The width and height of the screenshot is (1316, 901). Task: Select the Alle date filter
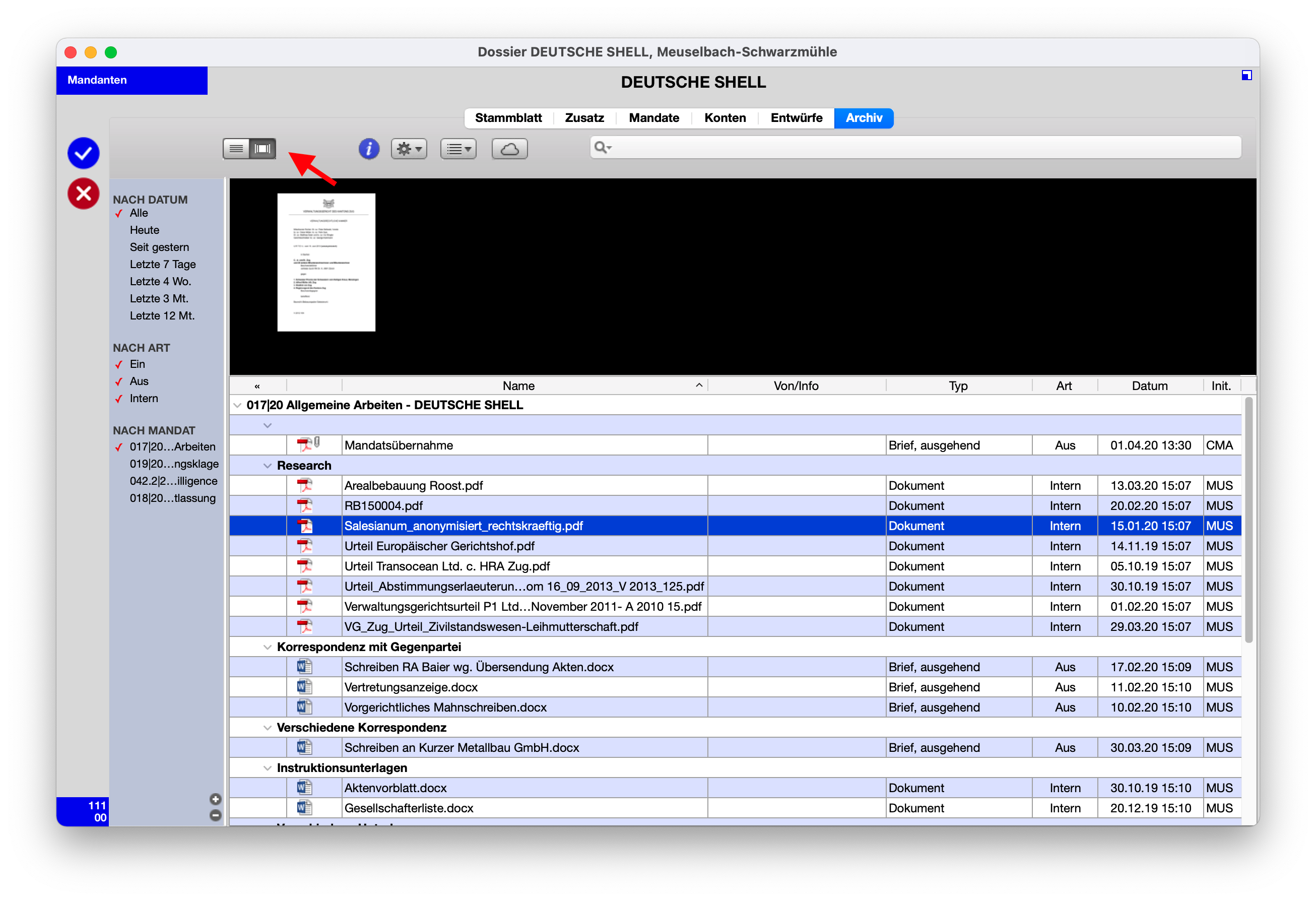[139, 213]
